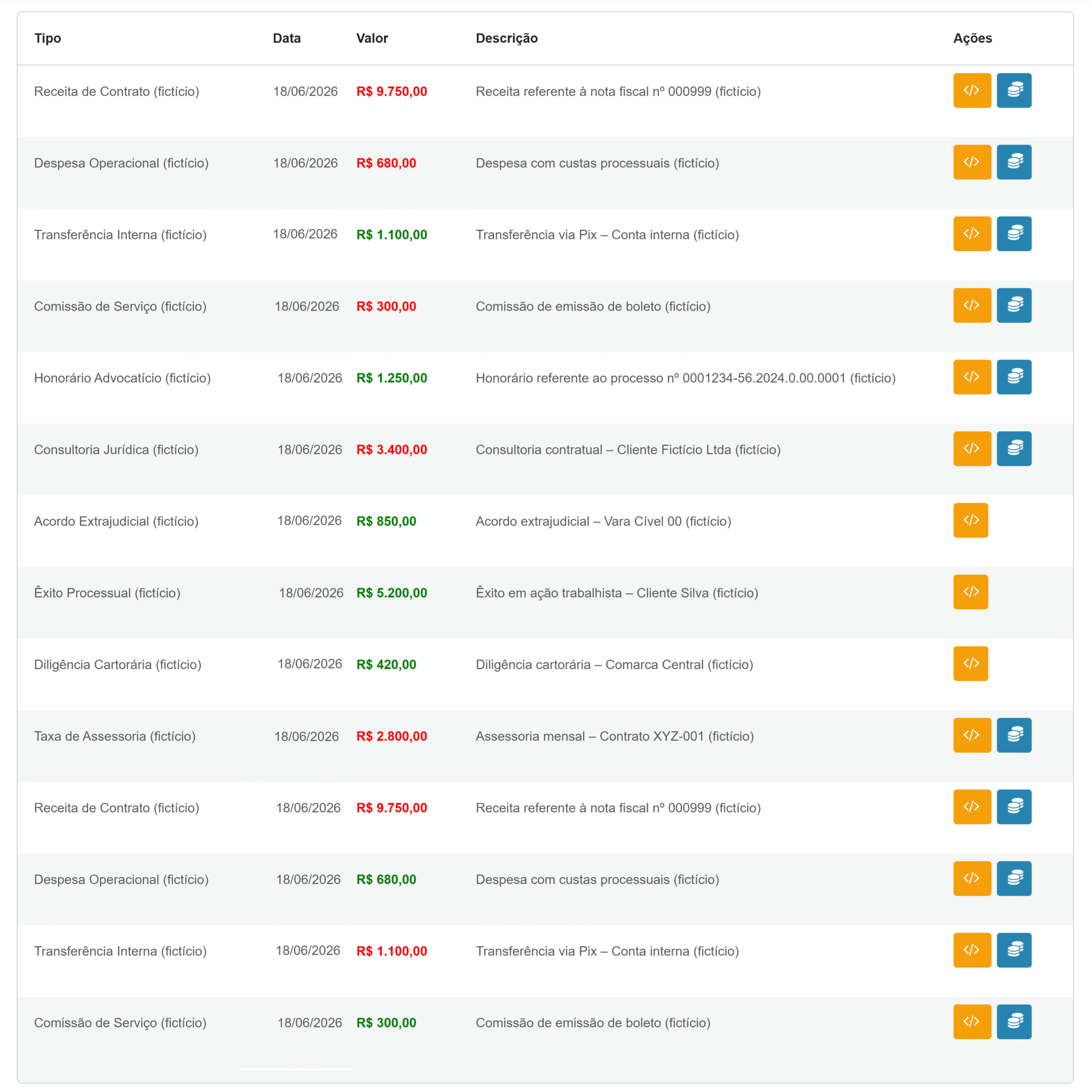Click the date in Taxa de Assessoria row

coord(306,737)
